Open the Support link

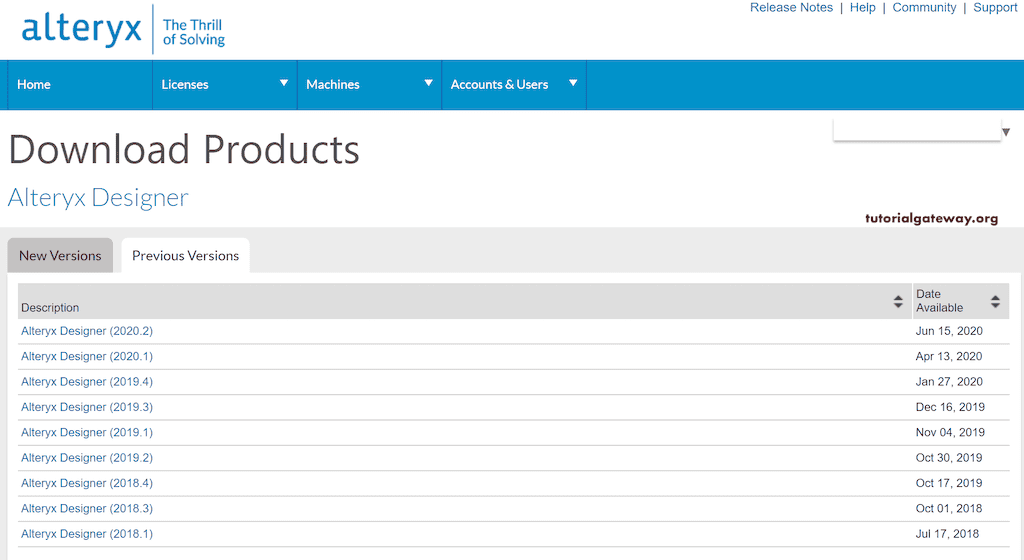(995, 8)
